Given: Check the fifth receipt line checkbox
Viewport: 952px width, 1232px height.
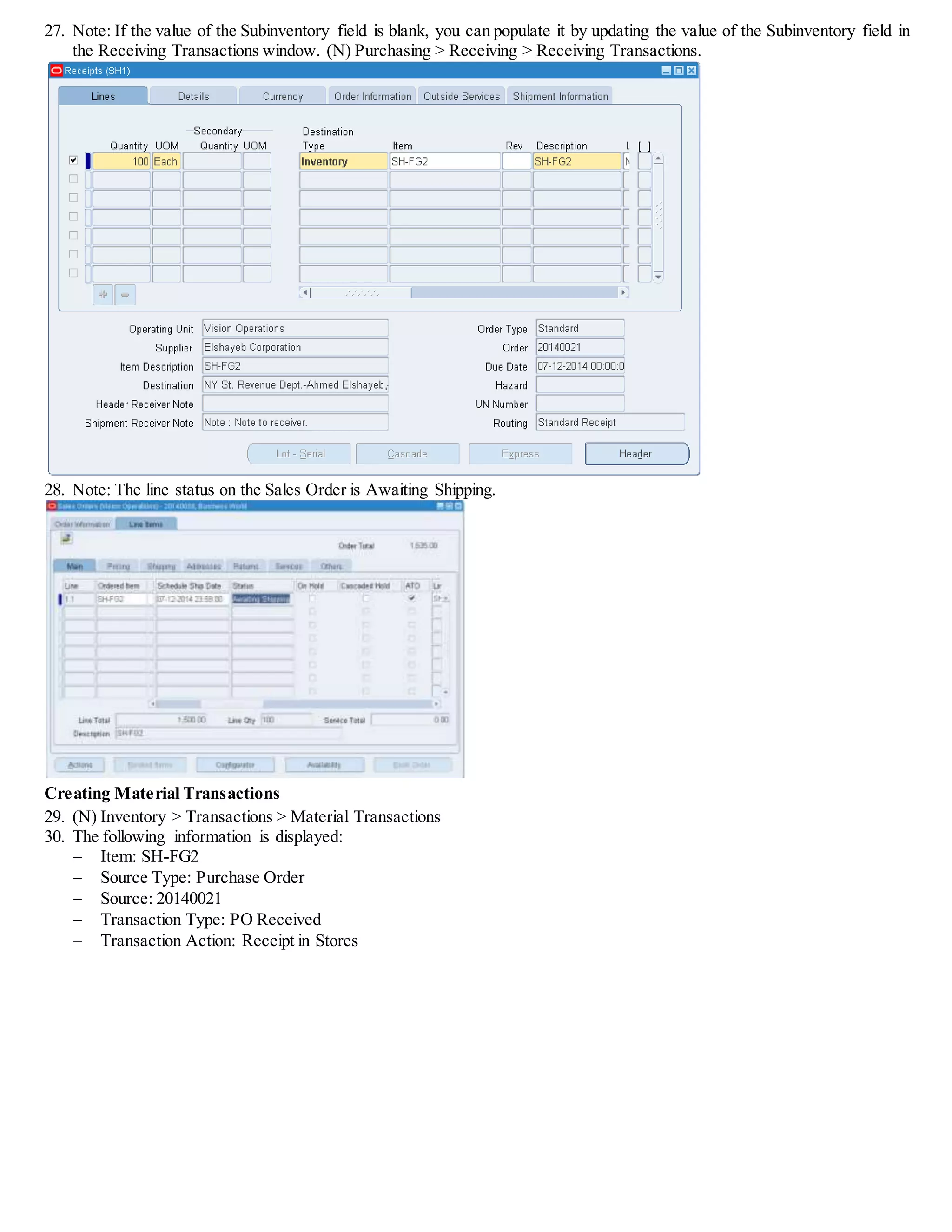Looking at the screenshot, I should (x=73, y=235).
